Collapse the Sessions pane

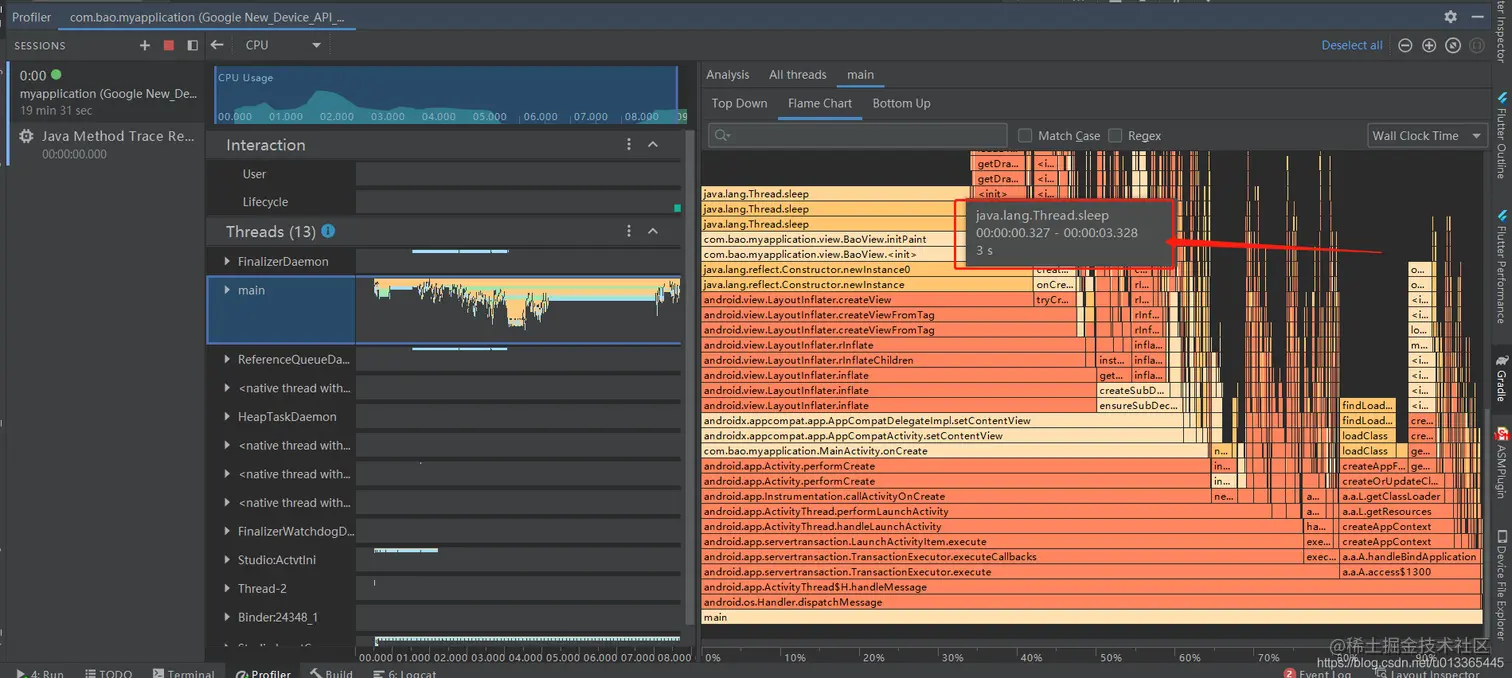[193, 45]
